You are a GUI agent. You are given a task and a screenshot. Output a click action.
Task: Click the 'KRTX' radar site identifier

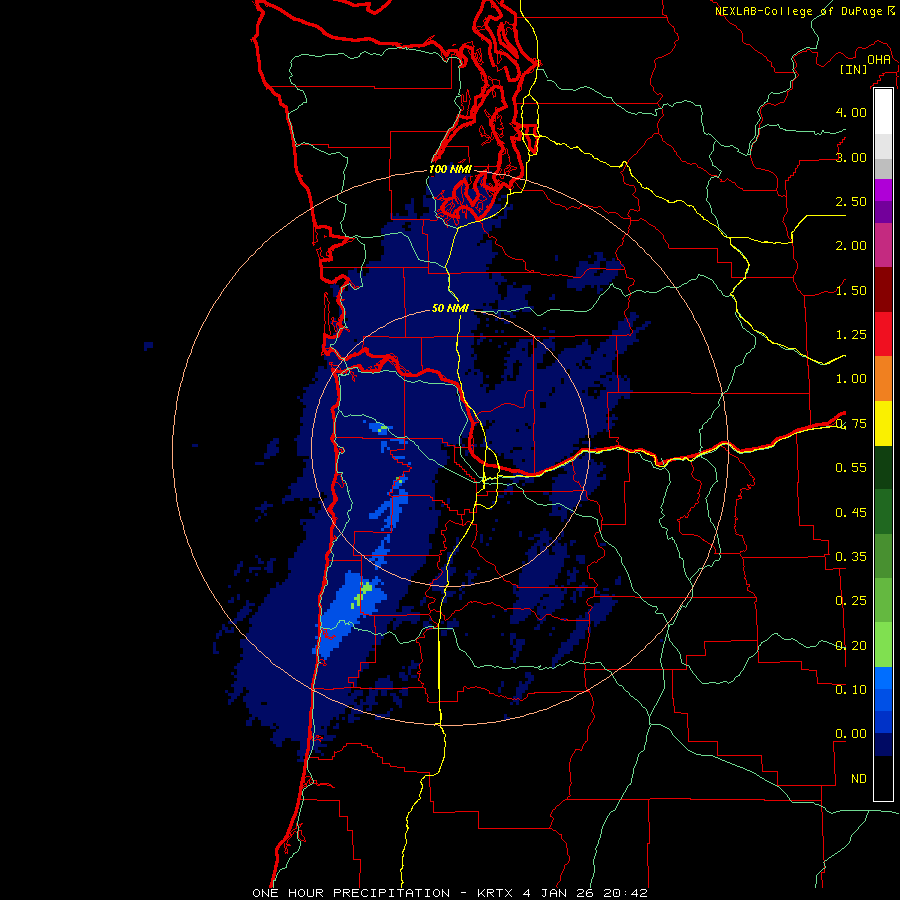(495, 893)
